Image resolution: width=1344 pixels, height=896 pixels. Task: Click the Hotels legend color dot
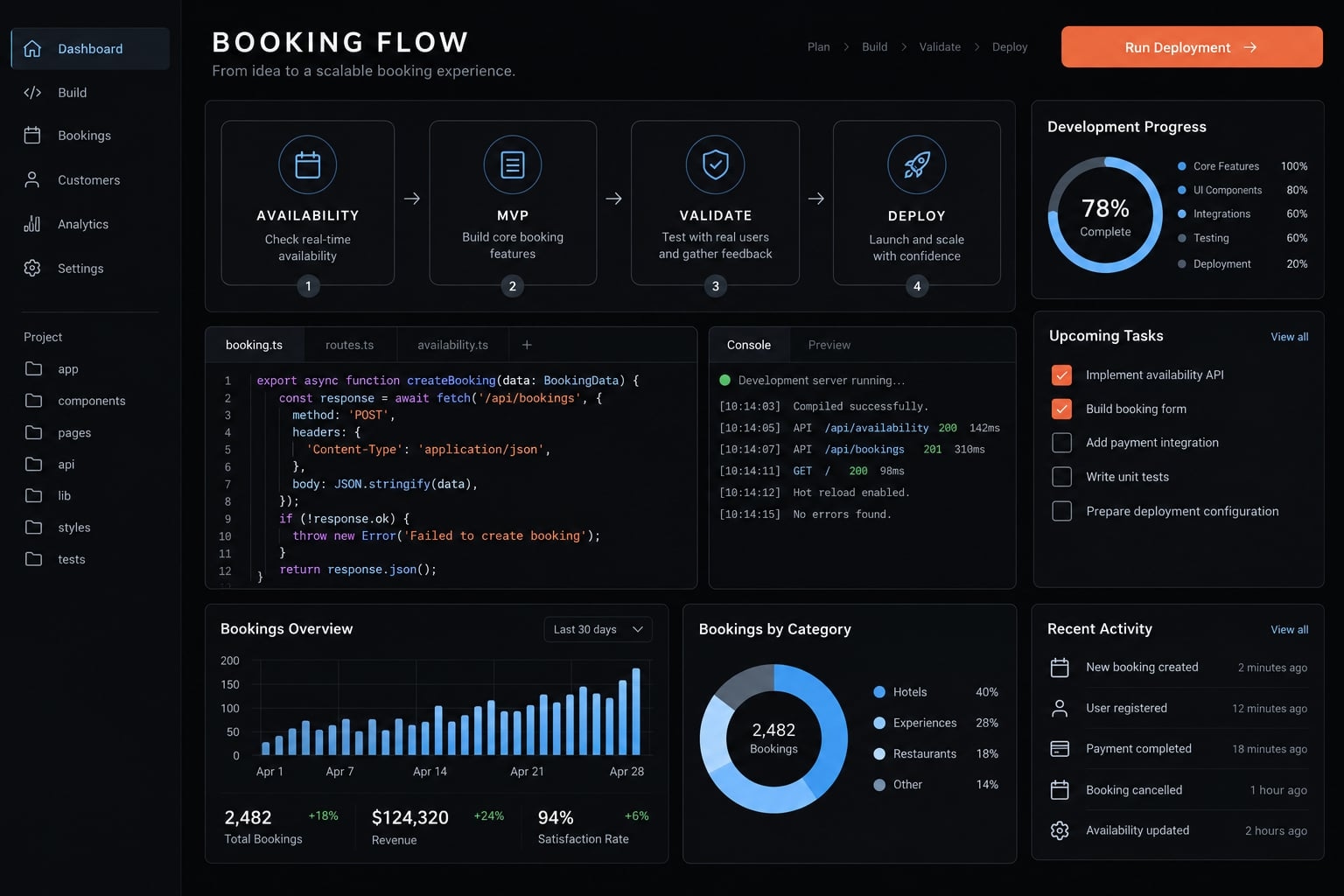point(879,692)
